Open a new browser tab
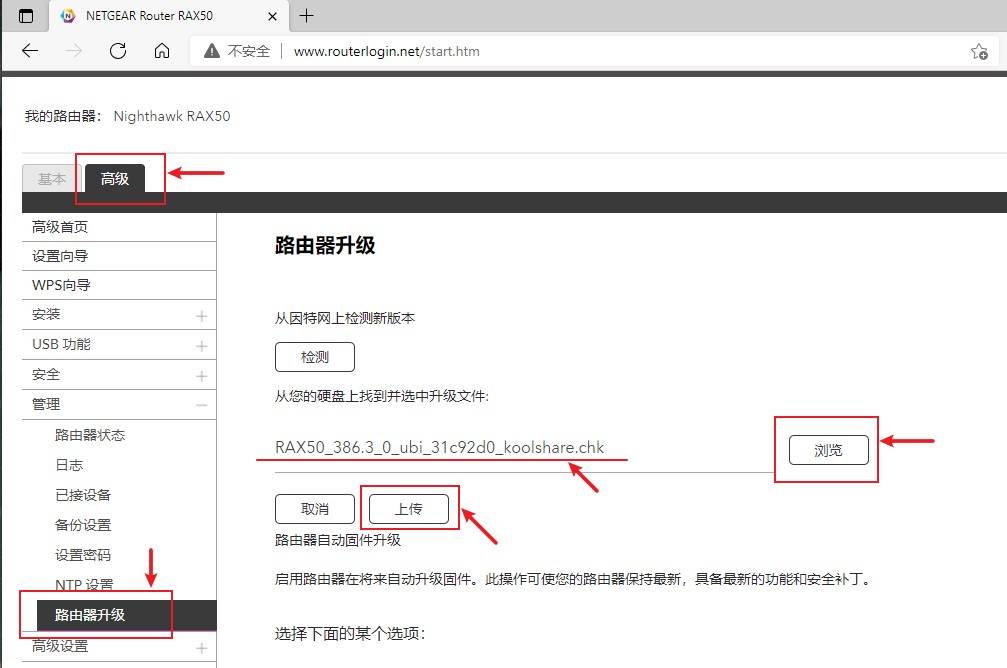This screenshot has height=668, width=1007. pyautogui.click(x=306, y=16)
